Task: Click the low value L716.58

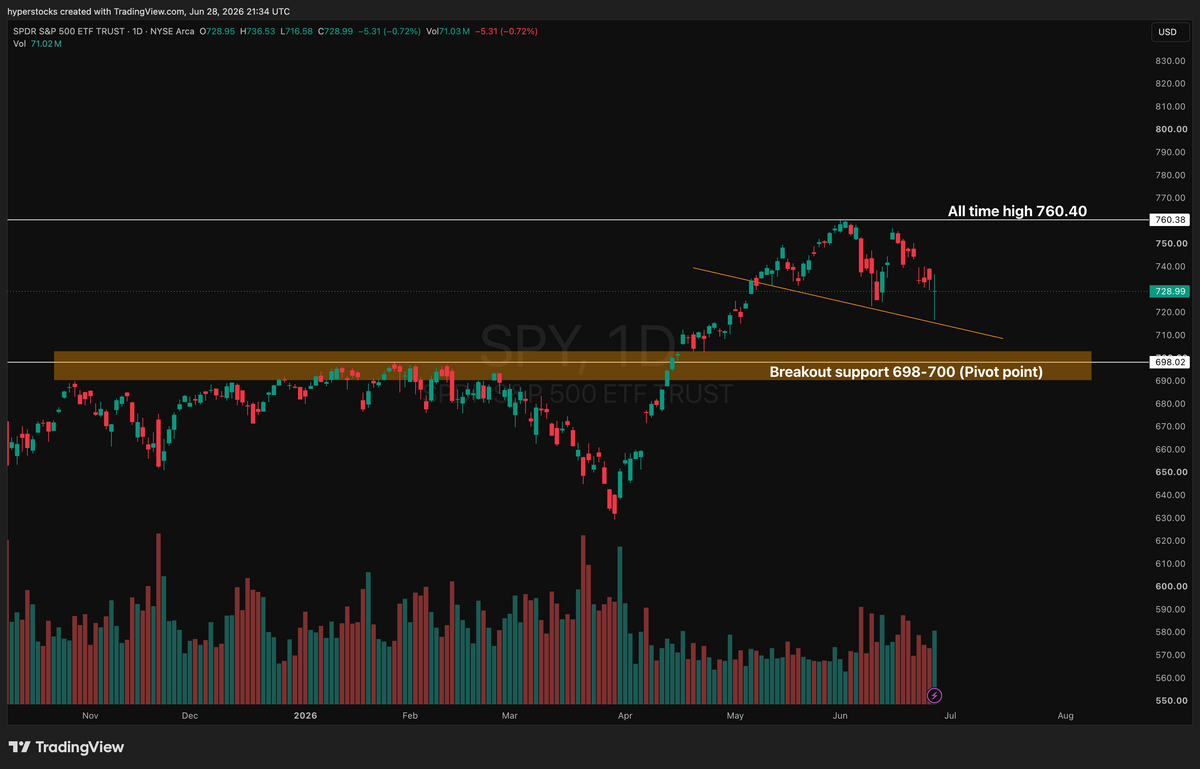Action: tap(298, 32)
